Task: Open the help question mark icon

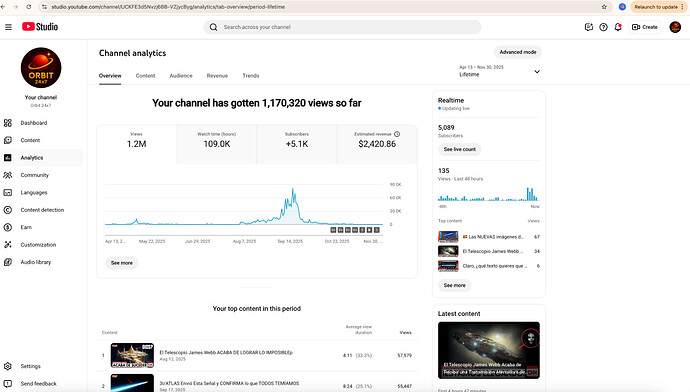Action: pyautogui.click(x=603, y=27)
